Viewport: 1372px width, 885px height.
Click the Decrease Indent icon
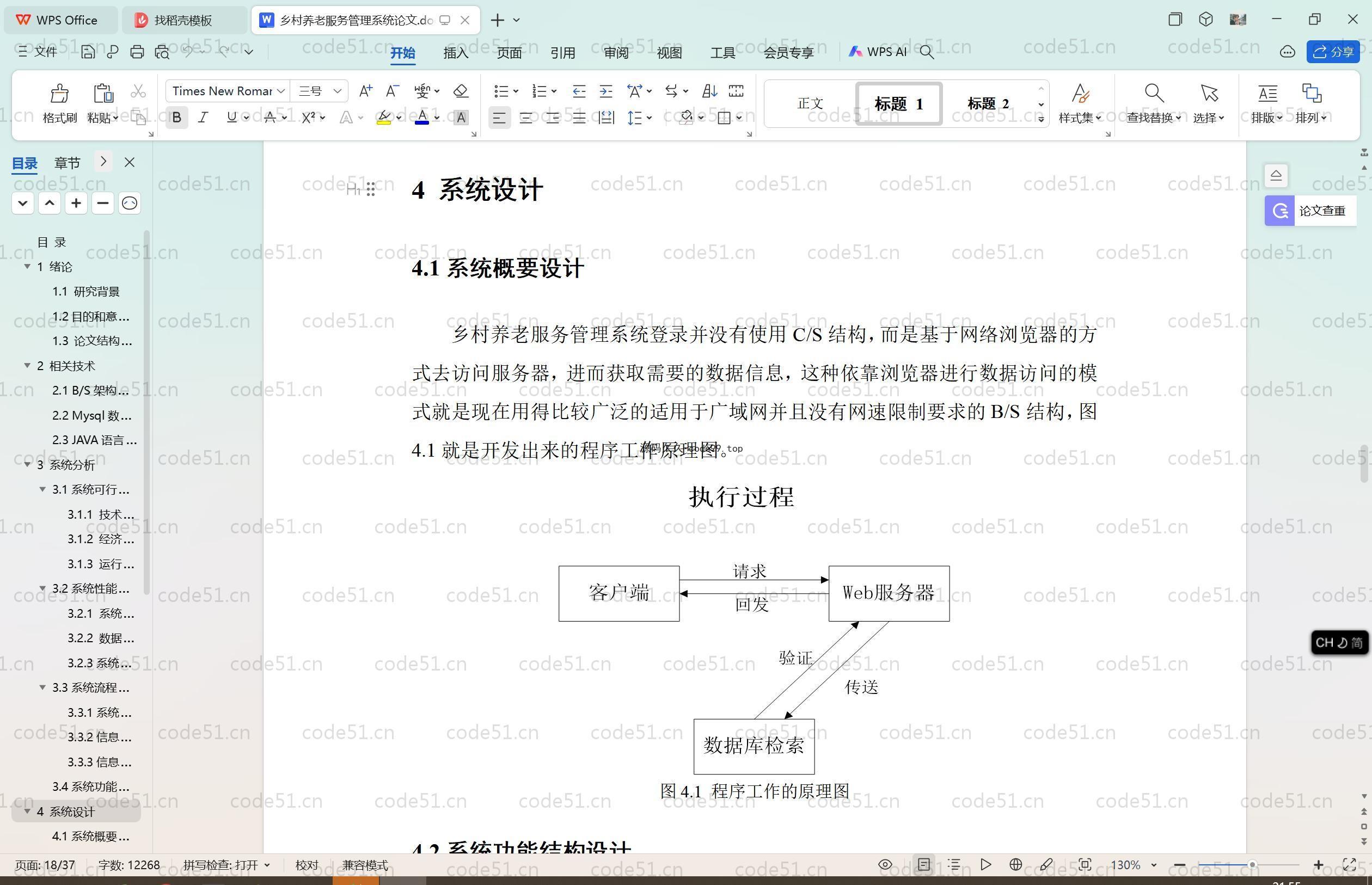pos(579,91)
